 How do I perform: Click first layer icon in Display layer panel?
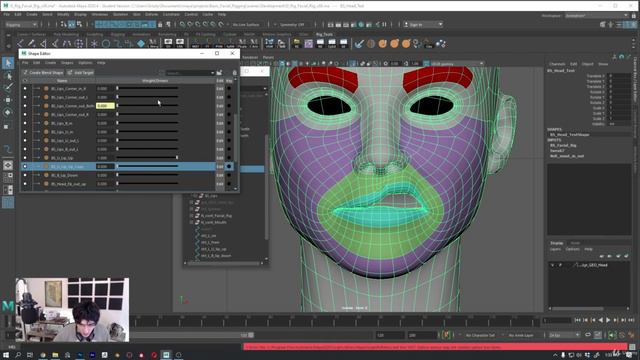(x=602, y=256)
